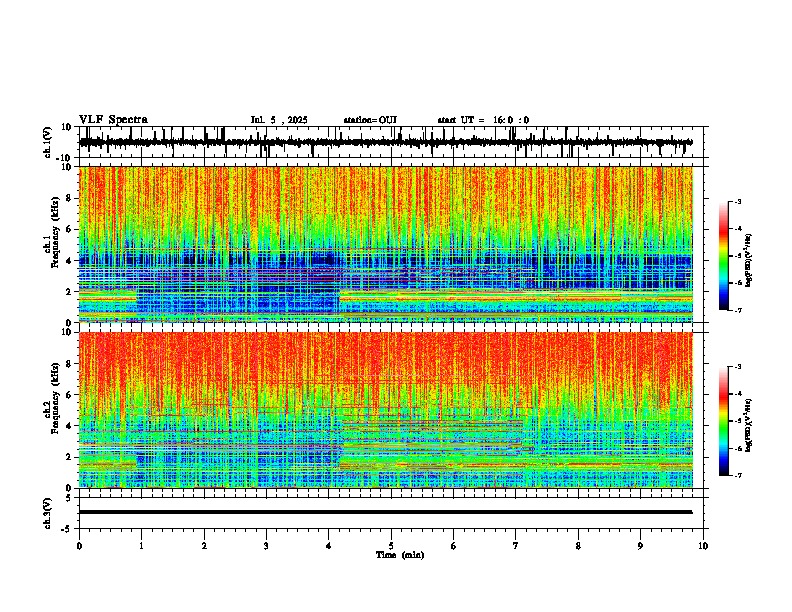Click the '5' tick on ch.3(V) axis
Image resolution: width=792 pixels, height=612 pixels.
tap(69, 498)
